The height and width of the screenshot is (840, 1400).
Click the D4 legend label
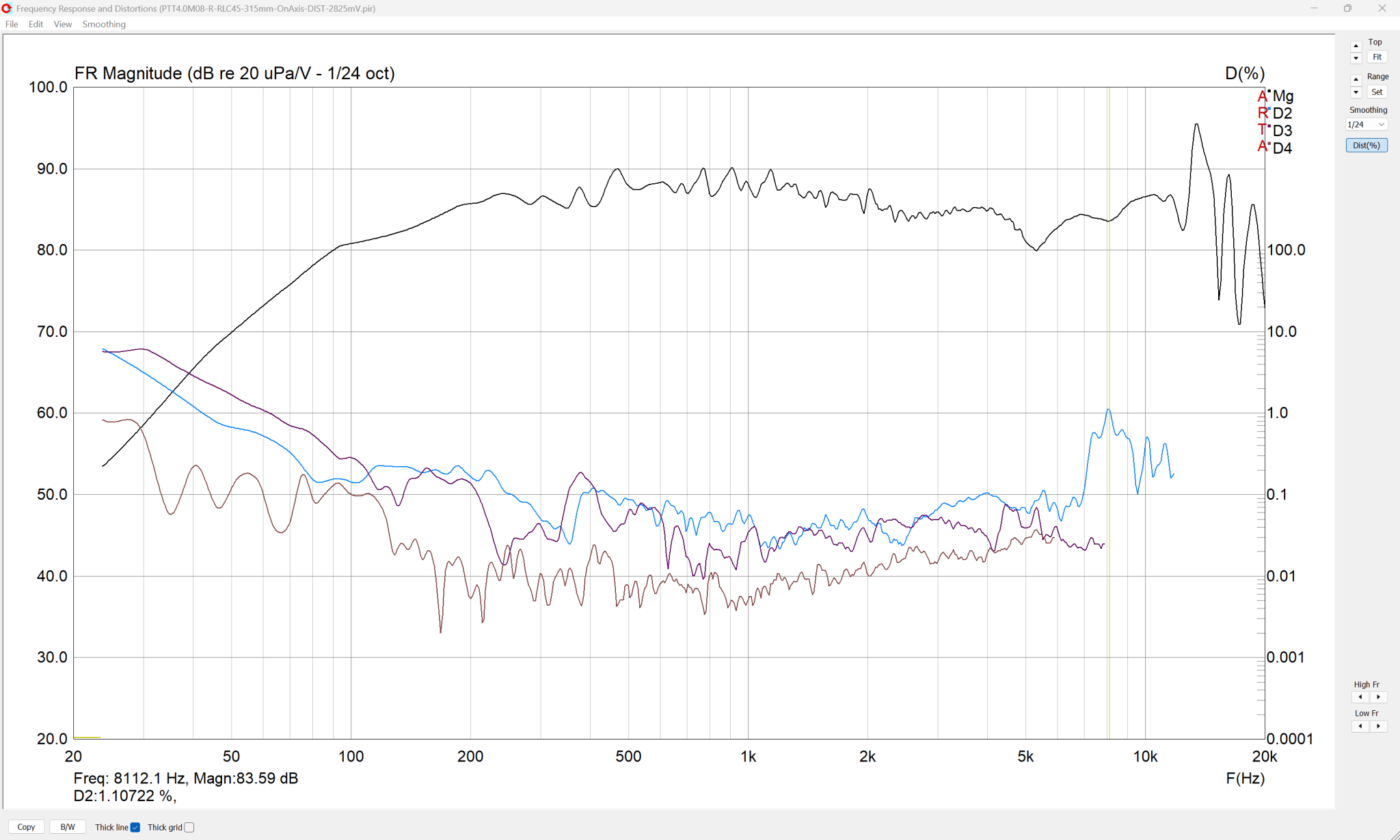[x=1282, y=148]
